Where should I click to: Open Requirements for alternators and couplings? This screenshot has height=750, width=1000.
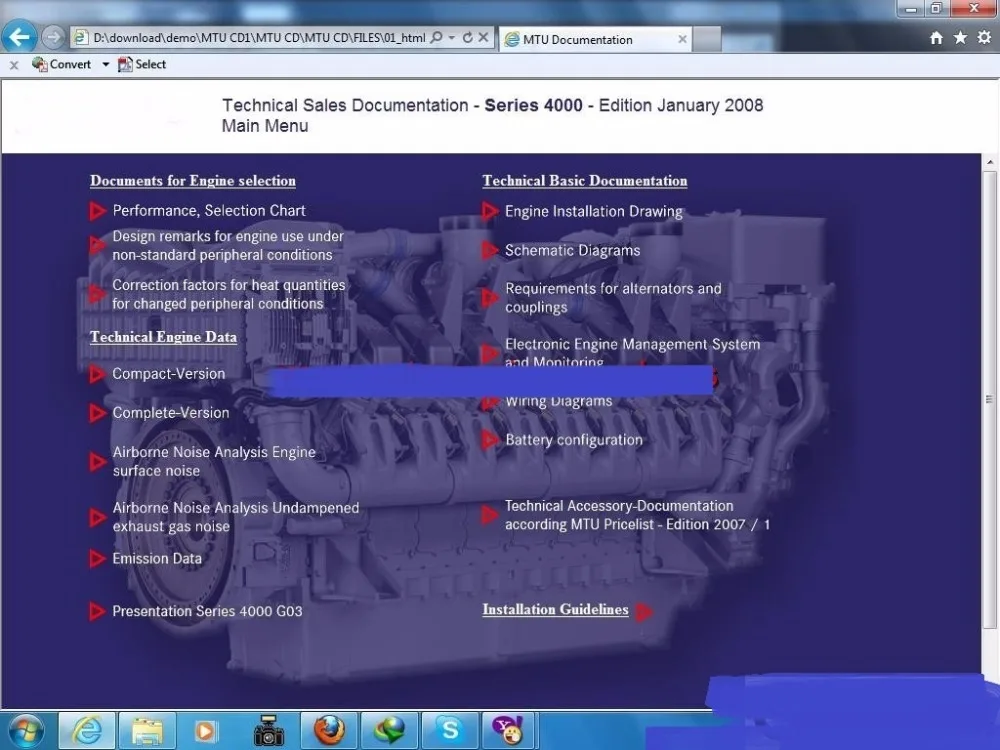tap(613, 298)
